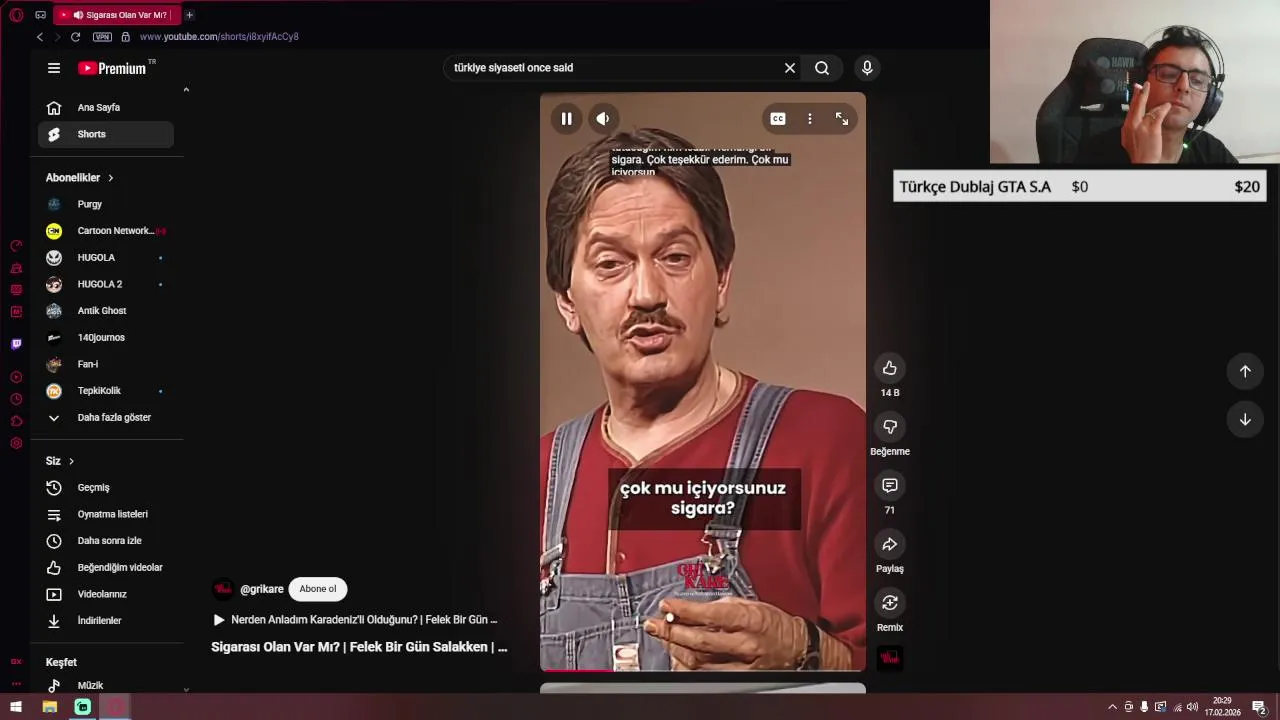Clear the search text with X

790,68
